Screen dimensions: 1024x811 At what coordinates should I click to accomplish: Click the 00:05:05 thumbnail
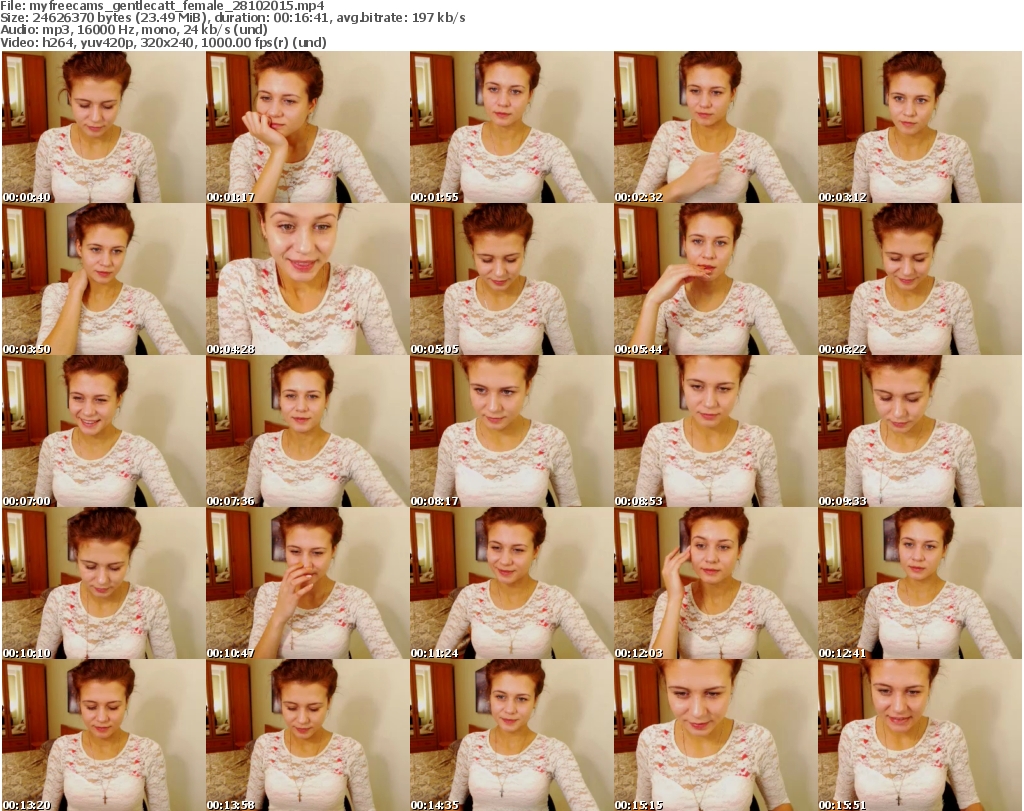pyautogui.click(x=511, y=279)
